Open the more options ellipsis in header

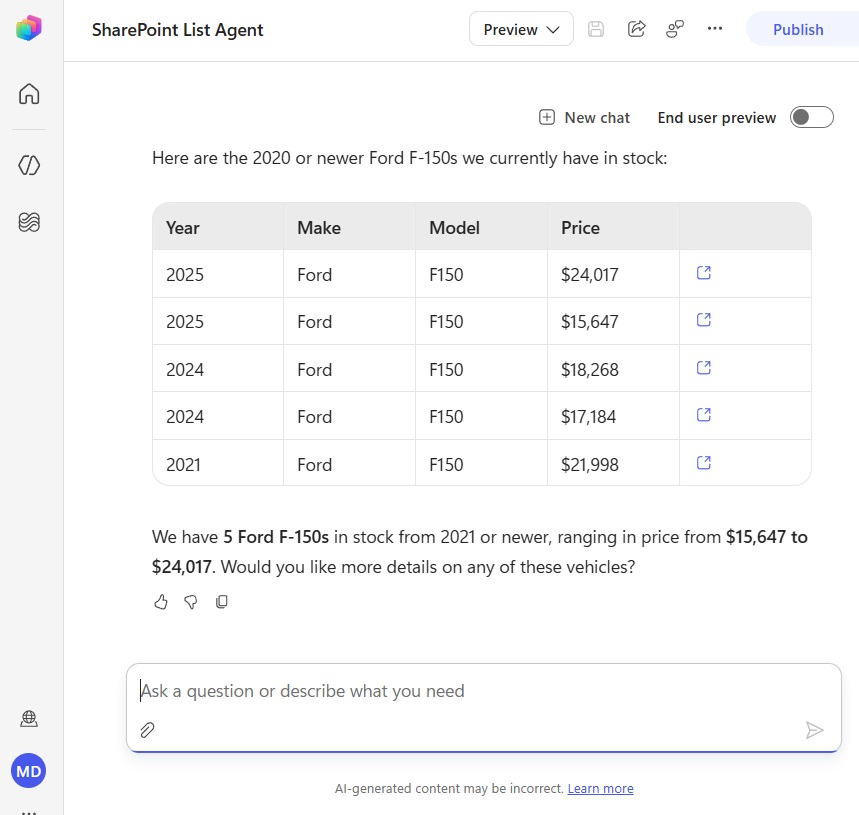pyautogui.click(x=715, y=28)
